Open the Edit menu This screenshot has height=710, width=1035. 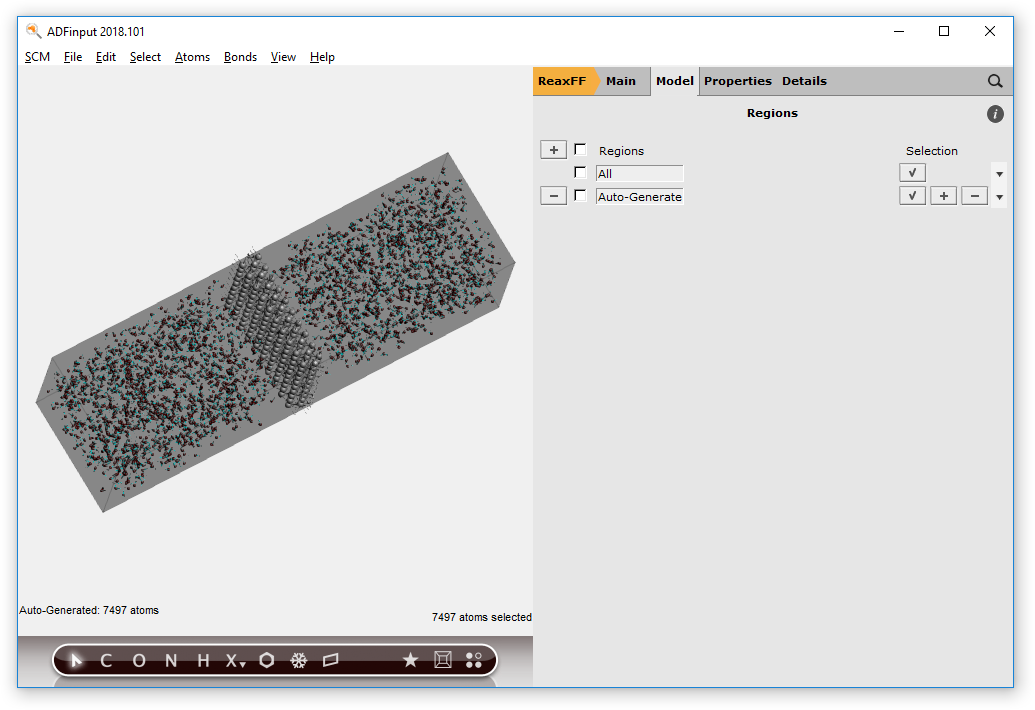point(106,57)
